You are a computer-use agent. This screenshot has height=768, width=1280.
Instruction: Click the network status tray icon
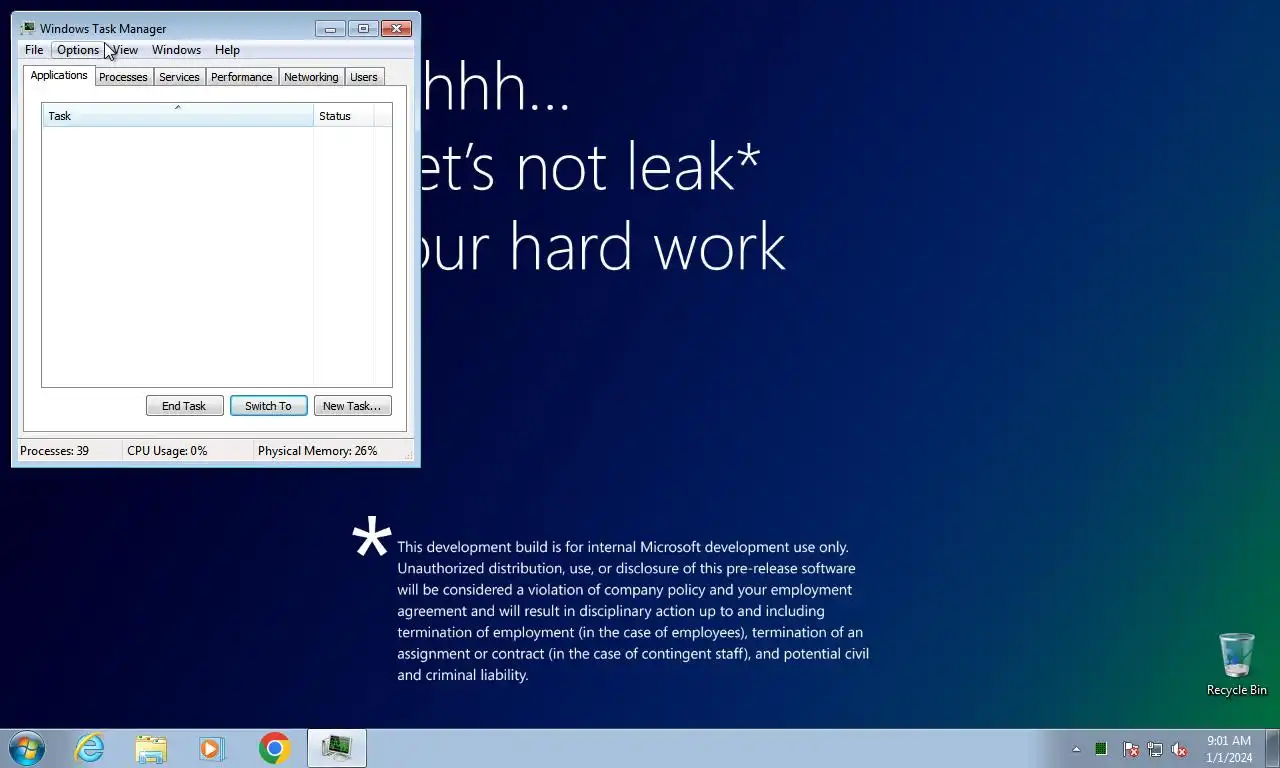[1155, 749]
